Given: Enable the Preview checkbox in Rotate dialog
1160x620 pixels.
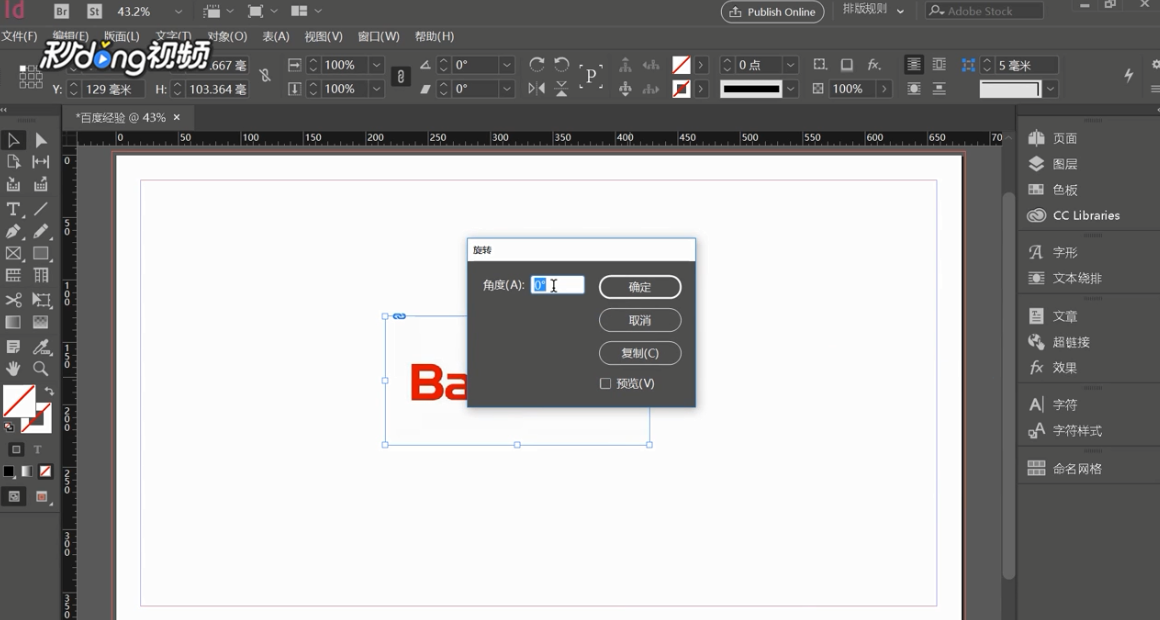Looking at the screenshot, I should pyautogui.click(x=605, y=383).
